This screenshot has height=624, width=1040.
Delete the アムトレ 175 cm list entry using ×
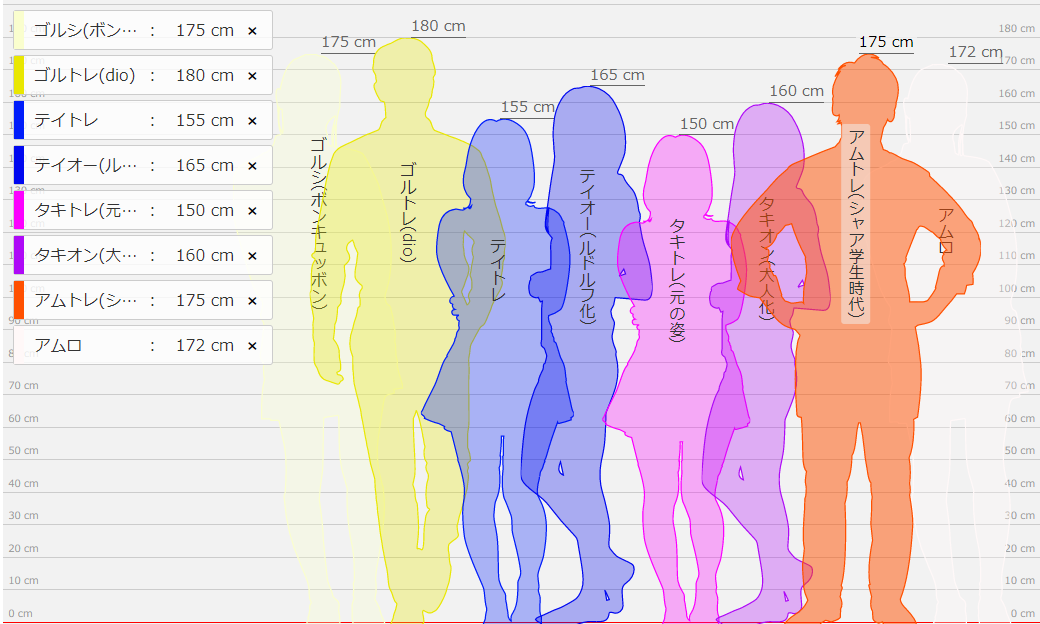pyautogui.click(x=252, y=301)
